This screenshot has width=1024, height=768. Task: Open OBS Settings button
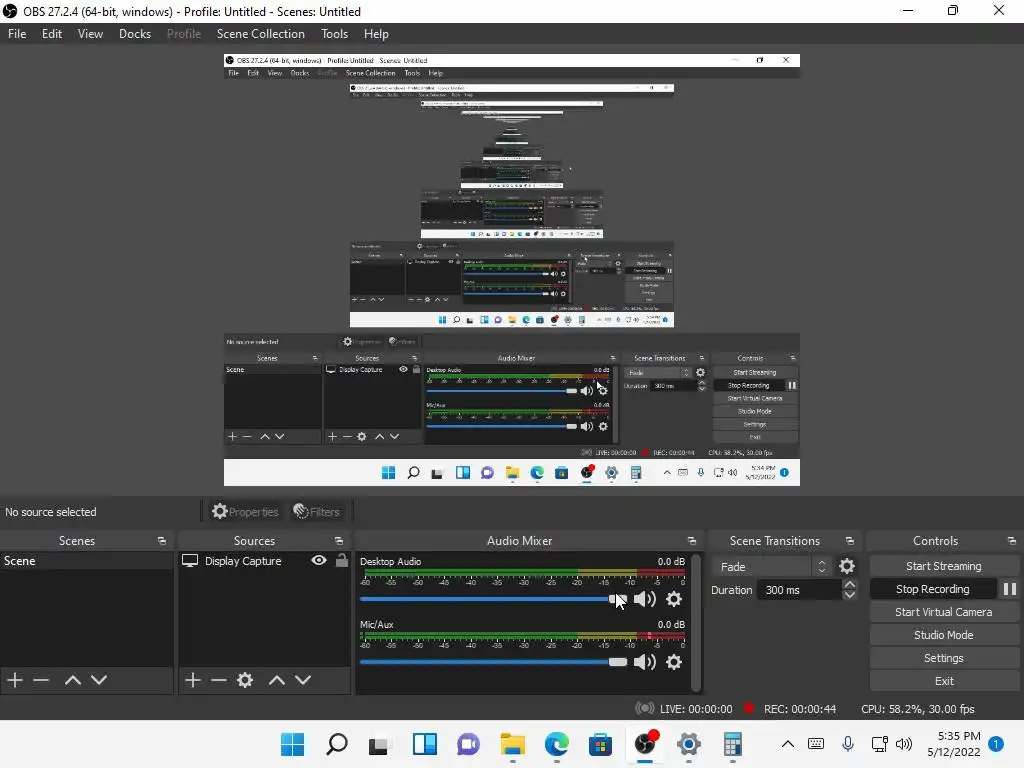(944, 658)
